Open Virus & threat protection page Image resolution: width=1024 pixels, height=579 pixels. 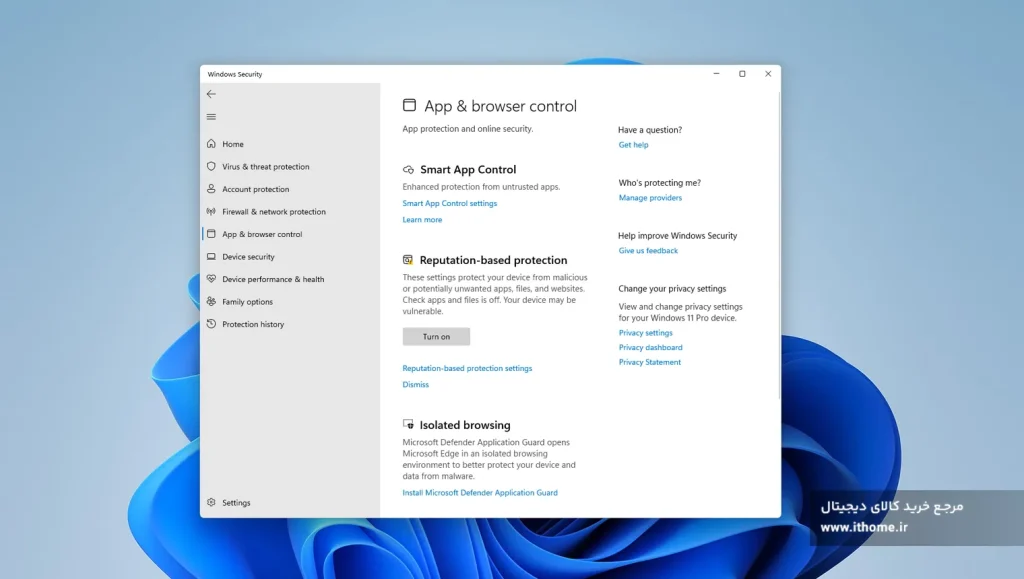pyautogui.click(x=266, y=166)
